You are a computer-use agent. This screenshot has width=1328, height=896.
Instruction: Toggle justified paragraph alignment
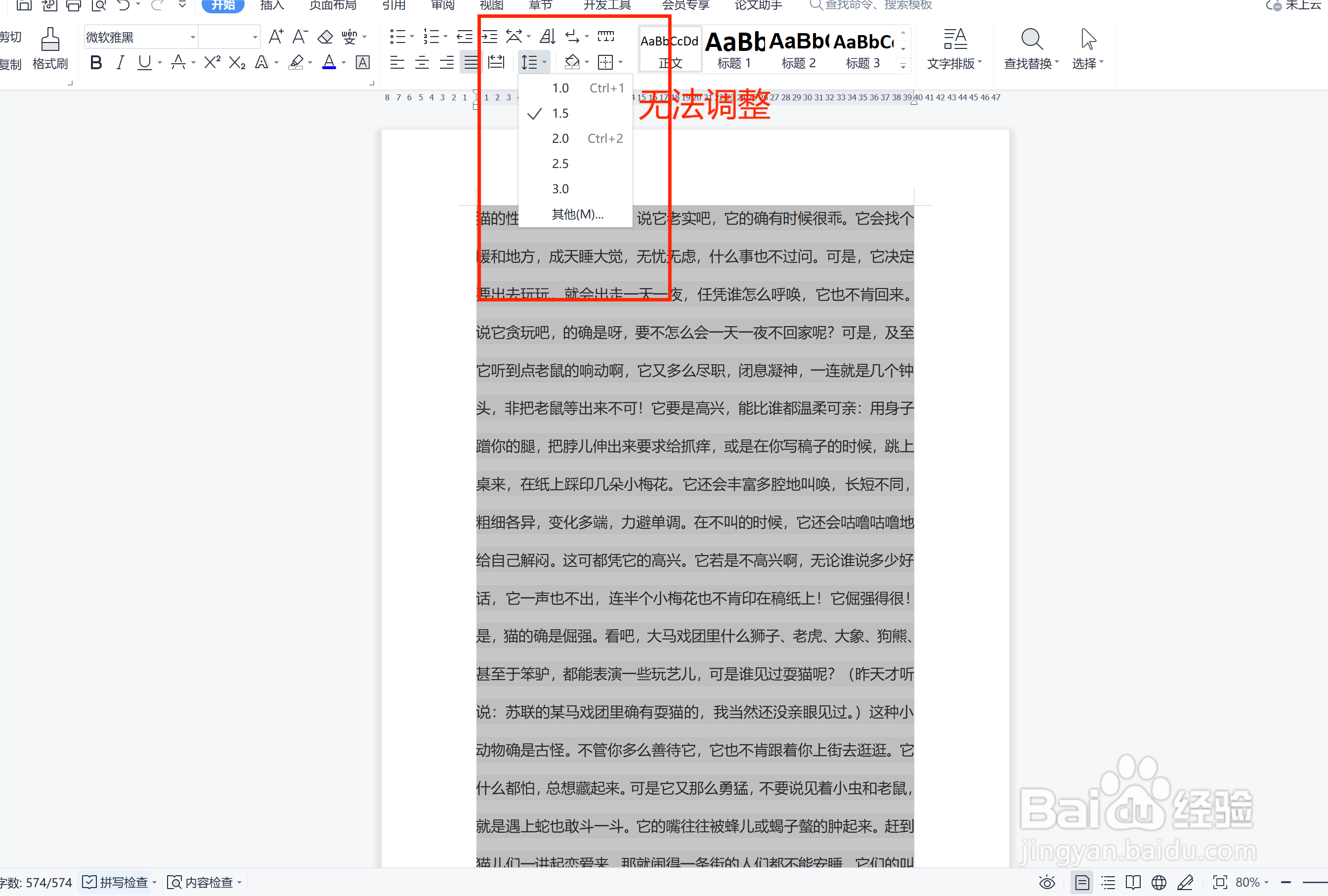click(x=471, y=62)
